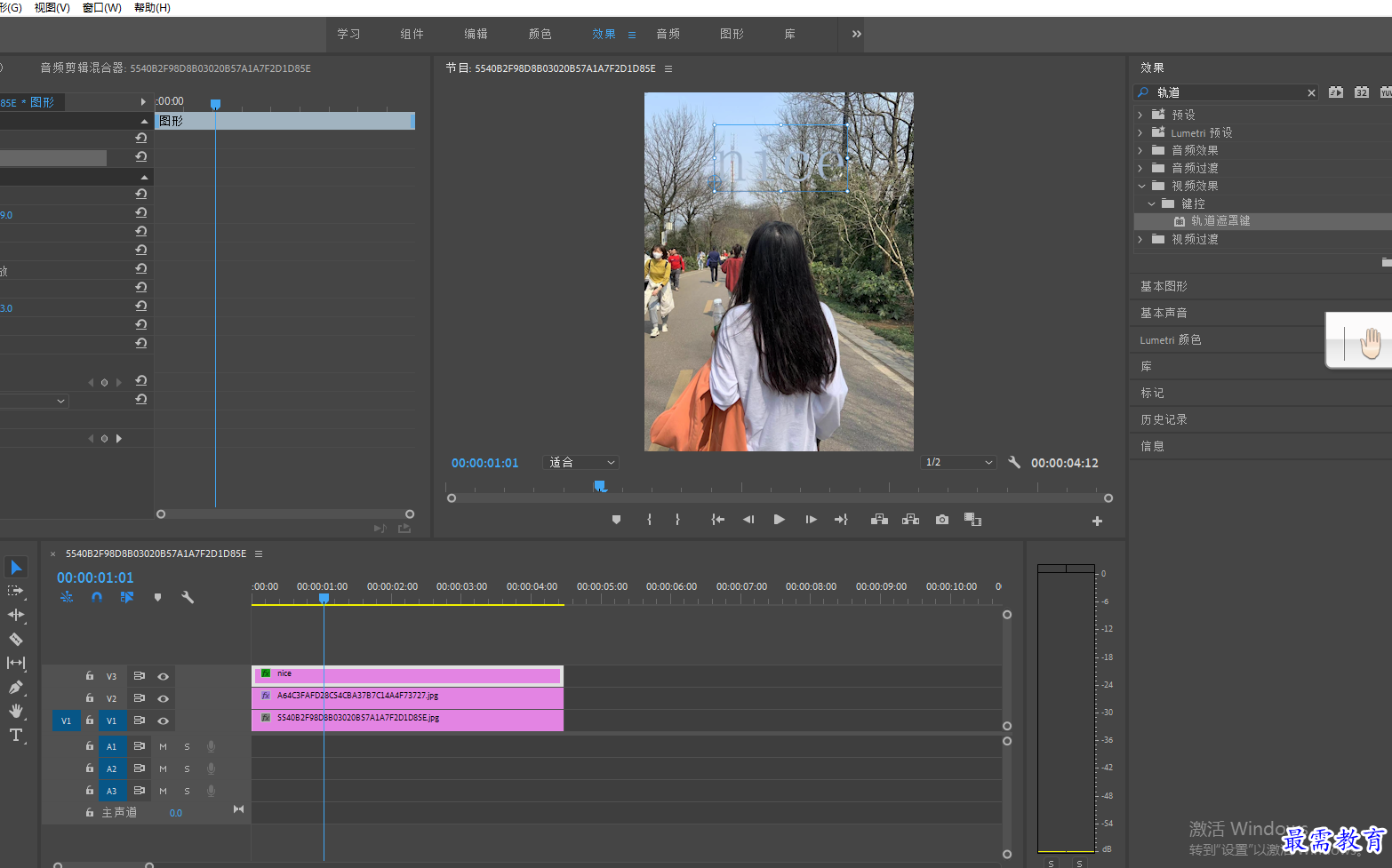The height and width of the screenshot is (868, 1392).
Task: Select the Type tool
Action: [16, 735]
